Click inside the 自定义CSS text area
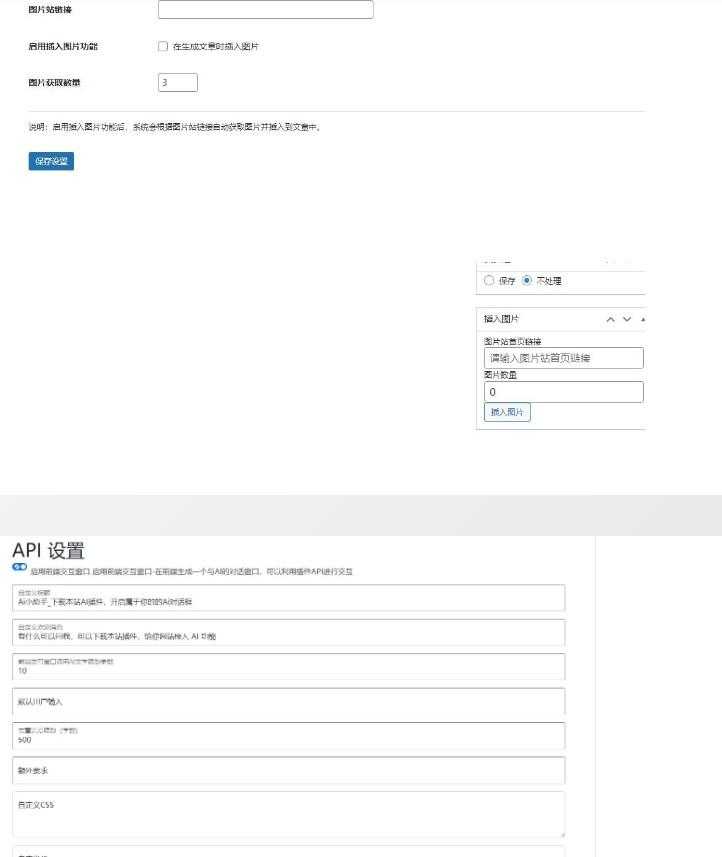The height and width of the screenshot is (857, 722). coord(288,814)
